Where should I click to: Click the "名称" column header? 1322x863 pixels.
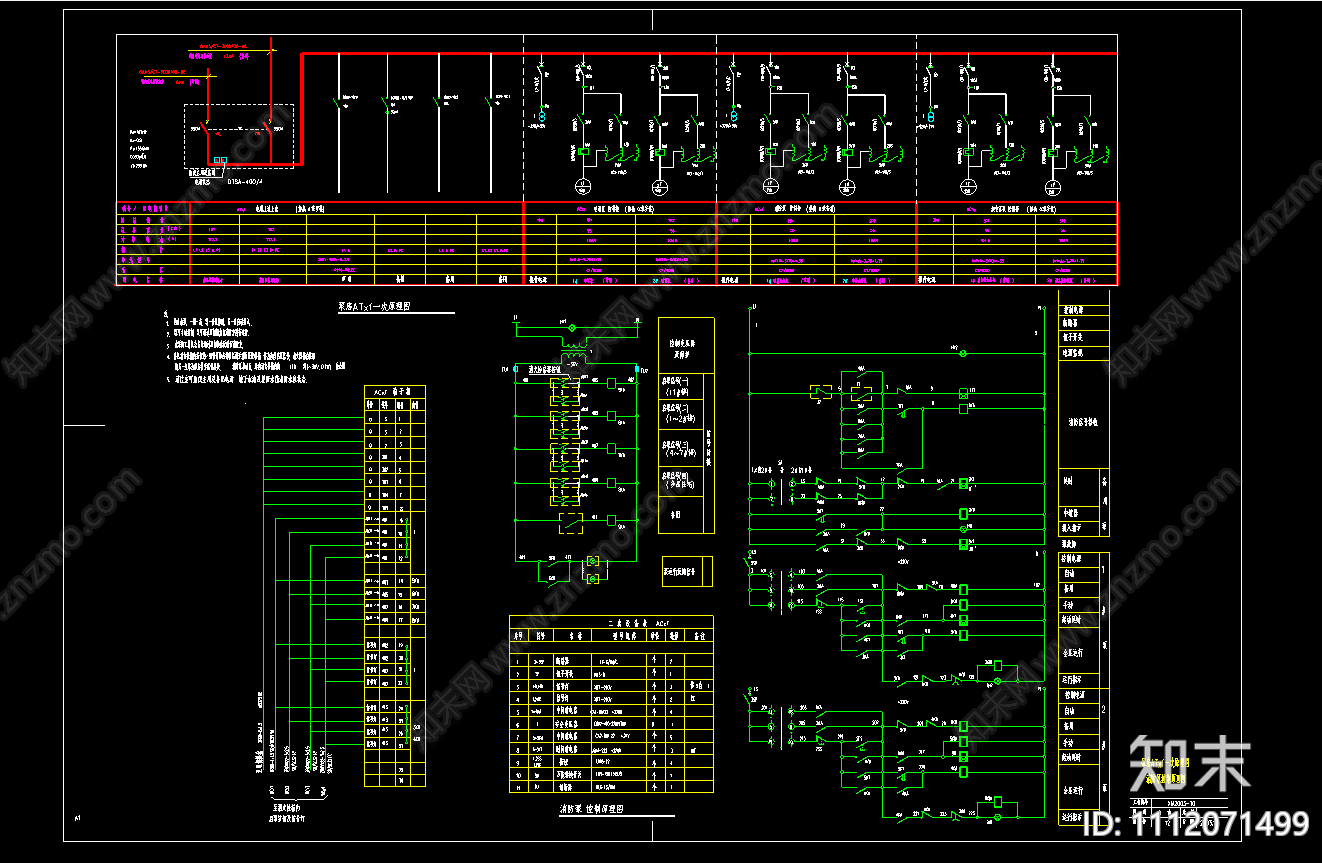click(x=576, y=634)
